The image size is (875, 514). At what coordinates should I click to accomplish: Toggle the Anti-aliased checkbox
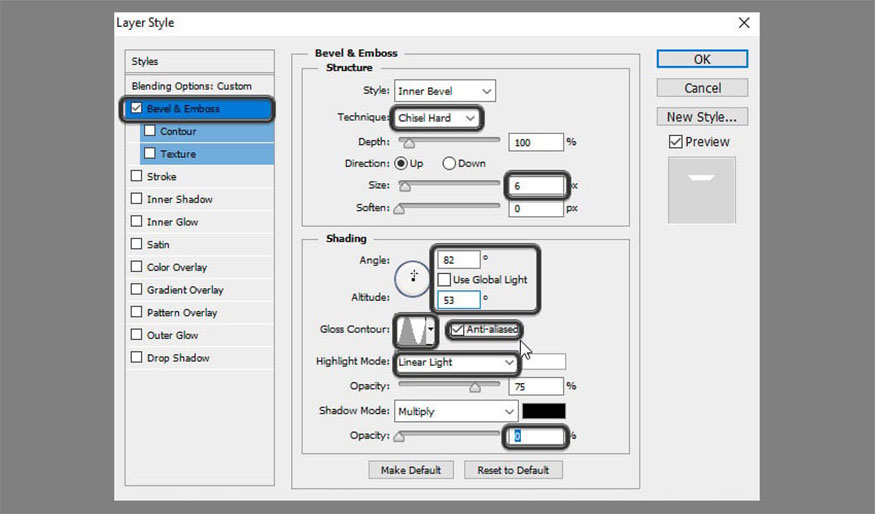pyautogui.click(x=458, y=329)
